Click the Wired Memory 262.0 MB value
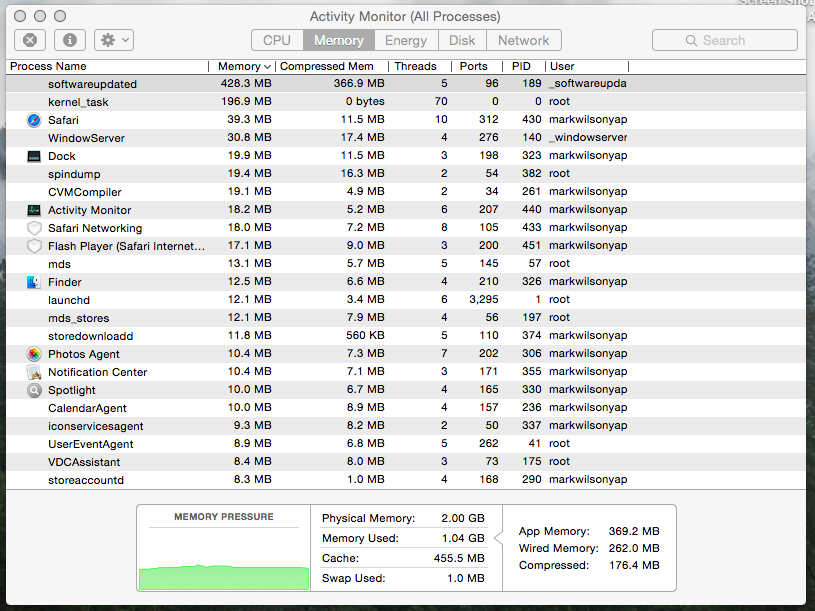The width and height of the screenshot is (815, 611). click(634, 548)
